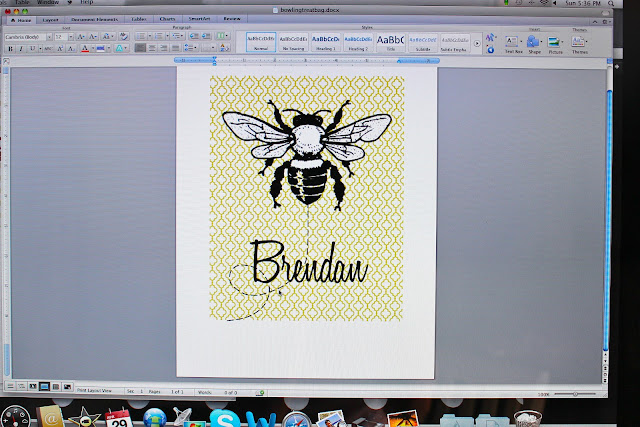Screen dimensions: 640x427
Task: Apply the Title style
Action: [391, 42]
